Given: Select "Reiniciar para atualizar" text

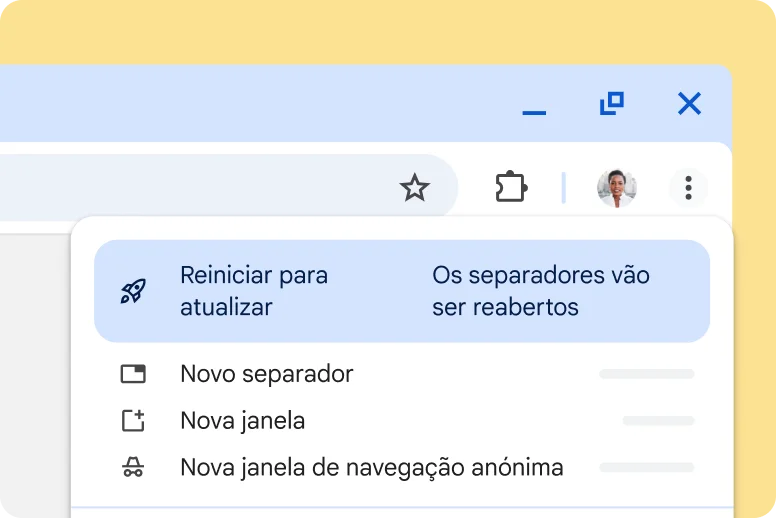Looking at the screenshot, I should click(254, 291).
